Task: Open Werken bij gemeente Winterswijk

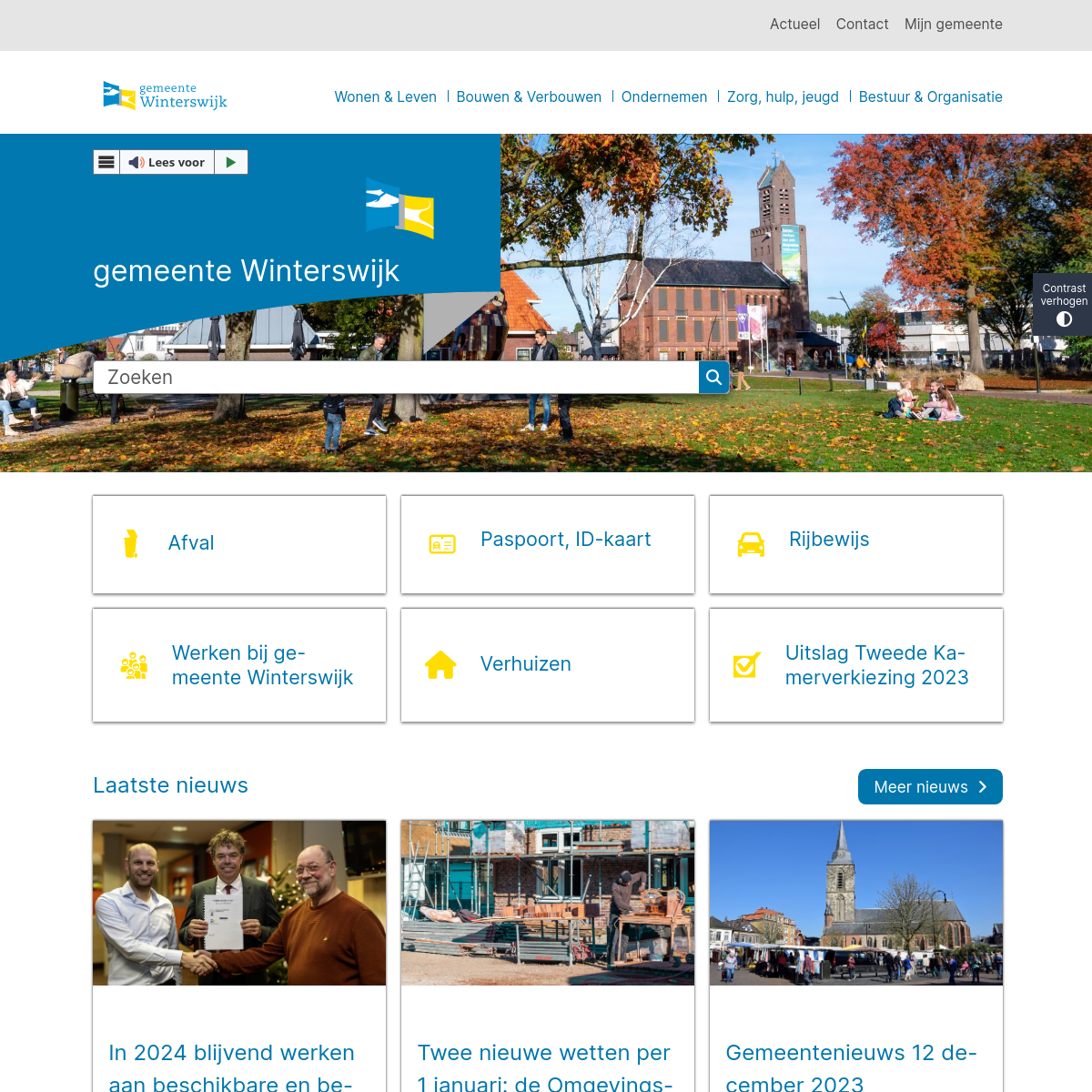Action: click(x=239, y=665)
